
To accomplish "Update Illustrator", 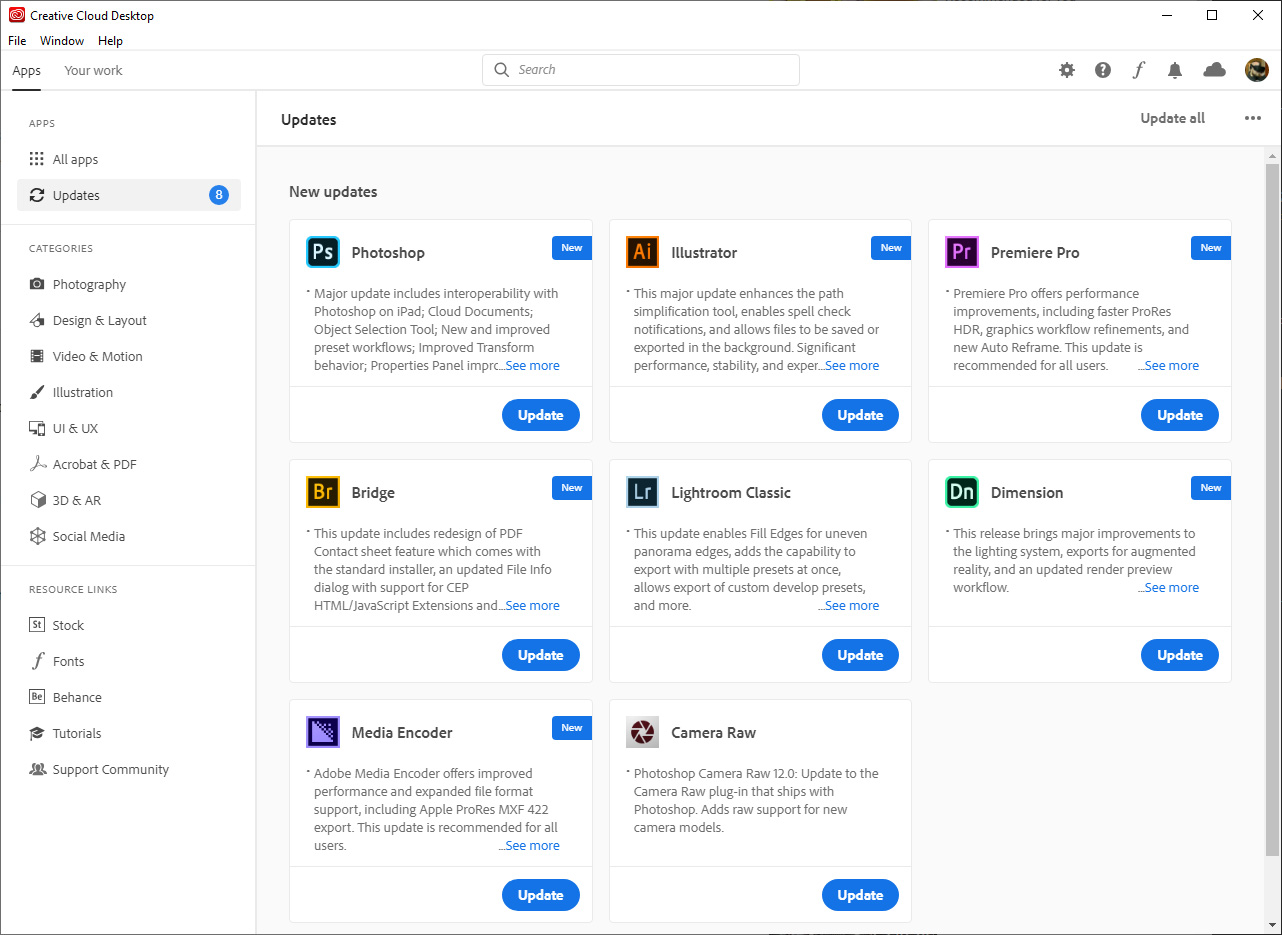I will click(860, 415).
